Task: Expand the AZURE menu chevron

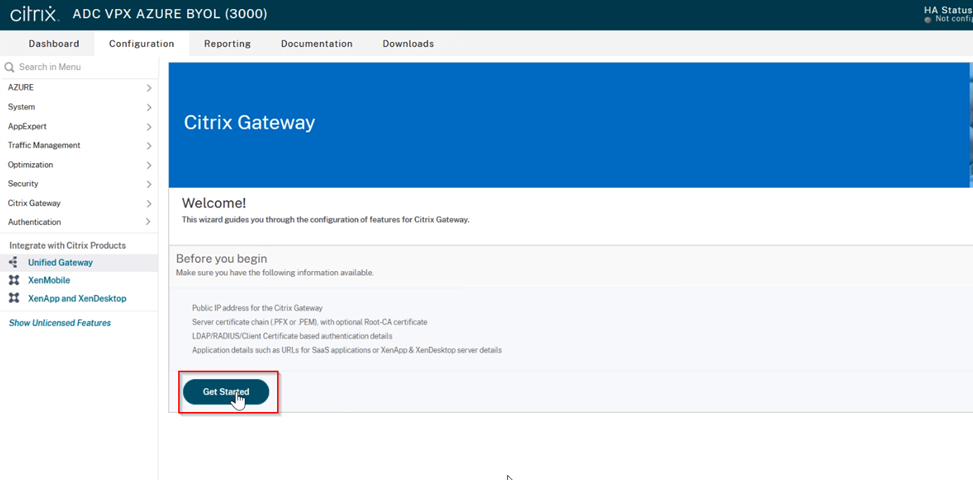Action: pos(149,88)
